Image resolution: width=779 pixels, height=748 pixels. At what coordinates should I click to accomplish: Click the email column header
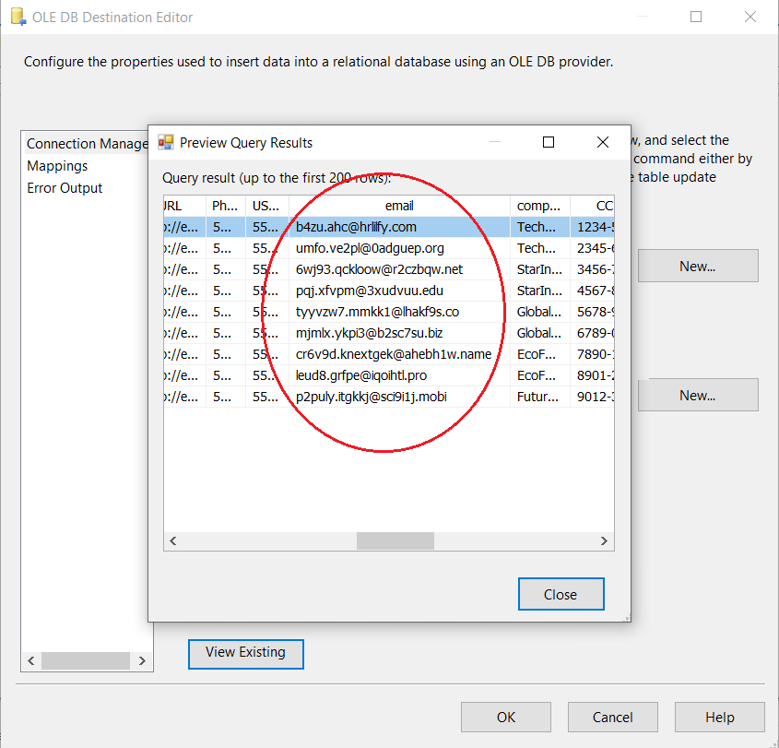[399, 205]
